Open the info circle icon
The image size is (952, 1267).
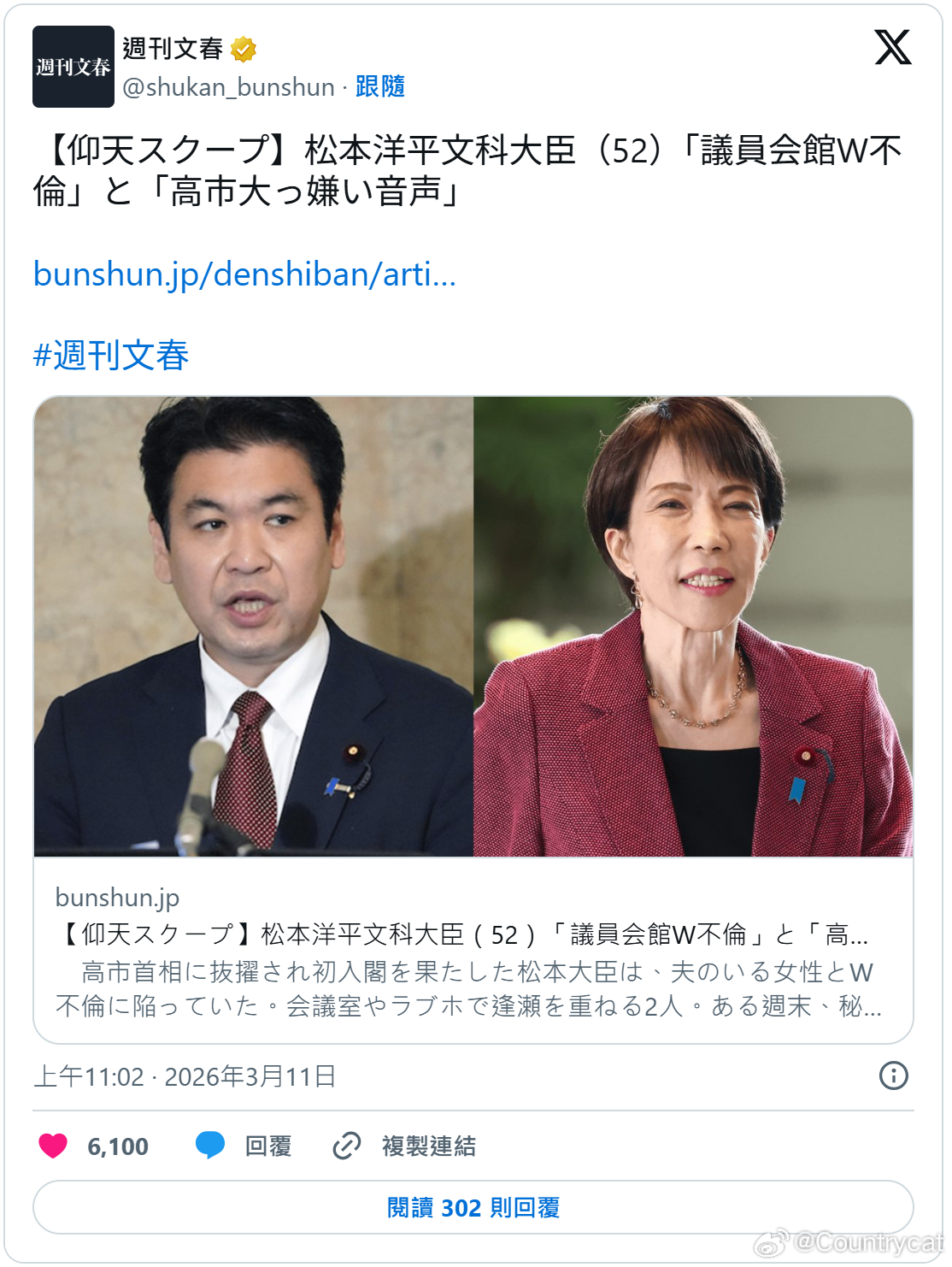[894, 1075]
